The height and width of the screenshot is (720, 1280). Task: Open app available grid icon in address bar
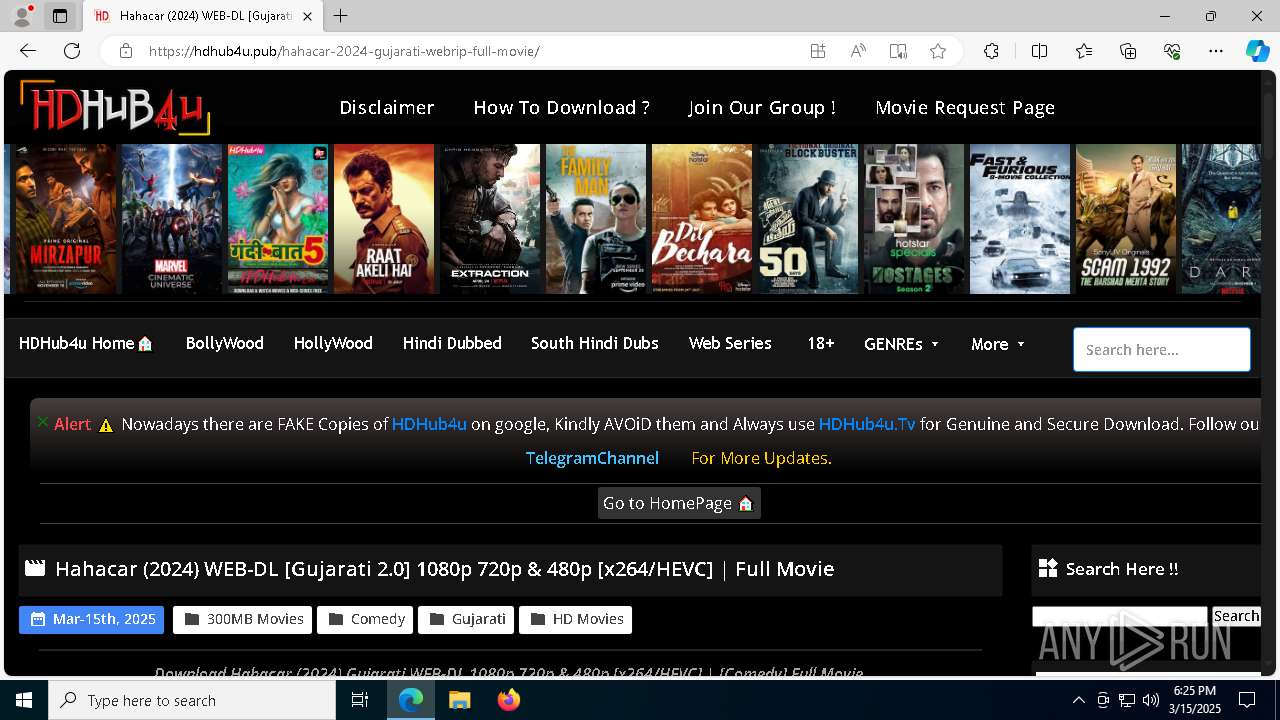pyautogui.click(x=818, y=51)
